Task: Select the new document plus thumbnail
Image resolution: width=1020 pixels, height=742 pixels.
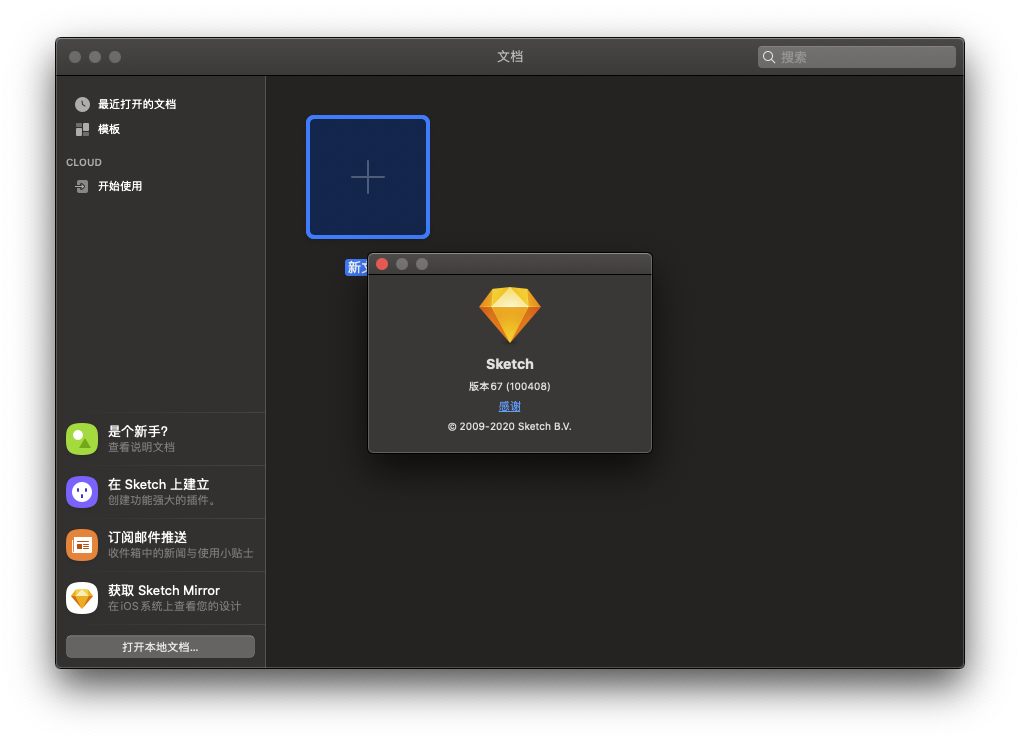Action: tap(368, 177)
